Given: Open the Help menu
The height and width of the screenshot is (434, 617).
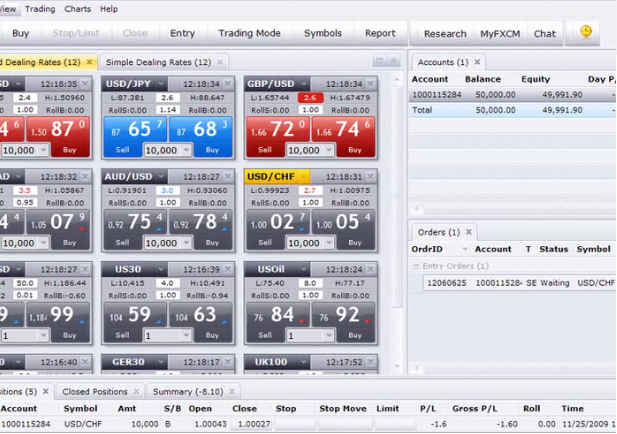Looking at the screenshot, I should (x=109, y=9).
